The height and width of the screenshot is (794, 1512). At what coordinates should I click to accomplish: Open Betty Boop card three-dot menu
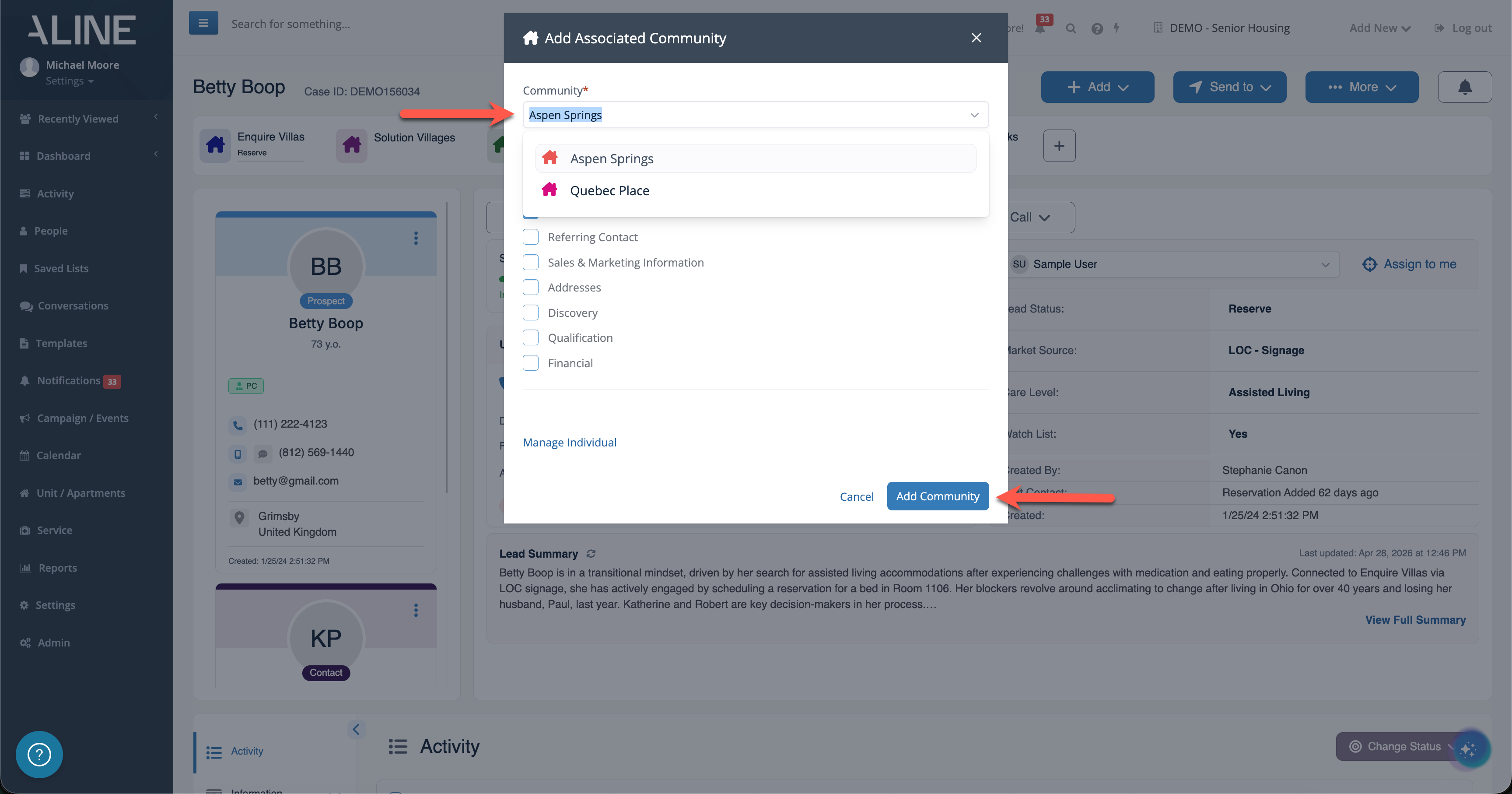click(x=416, y=238)
